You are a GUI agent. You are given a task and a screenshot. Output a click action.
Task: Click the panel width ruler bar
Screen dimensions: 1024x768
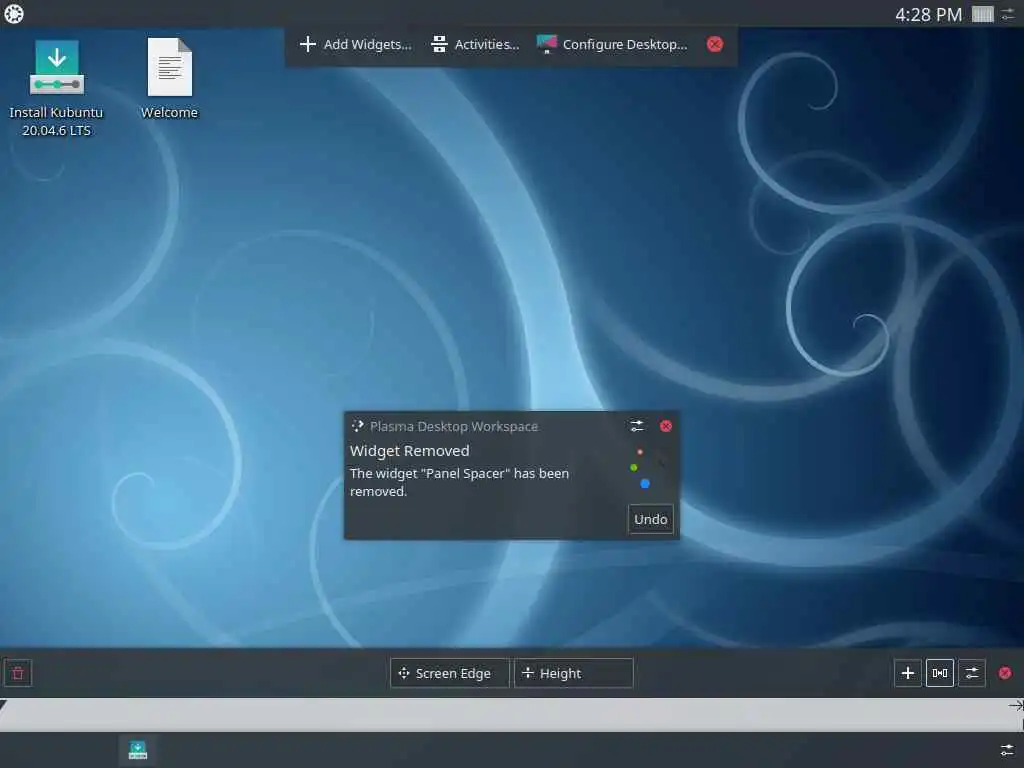(512, 714)
